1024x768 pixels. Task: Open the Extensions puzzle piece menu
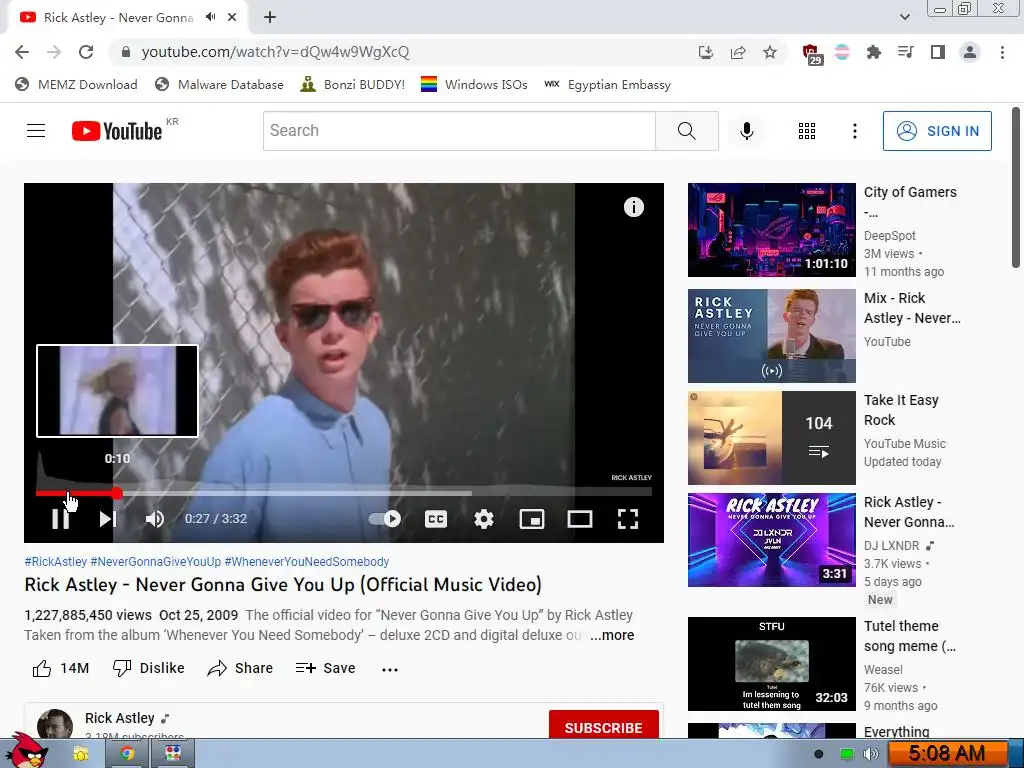(873, 52)
